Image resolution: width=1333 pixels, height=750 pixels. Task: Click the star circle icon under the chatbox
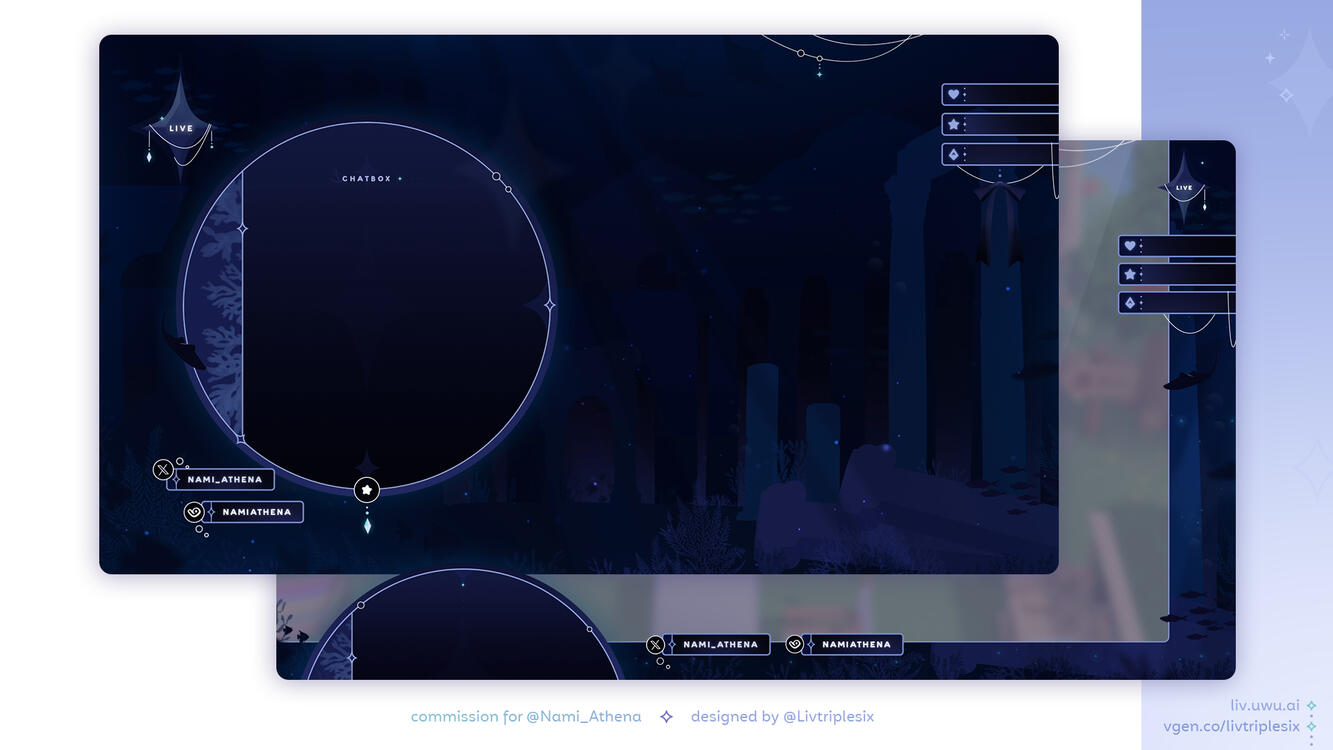pos(367,490)
